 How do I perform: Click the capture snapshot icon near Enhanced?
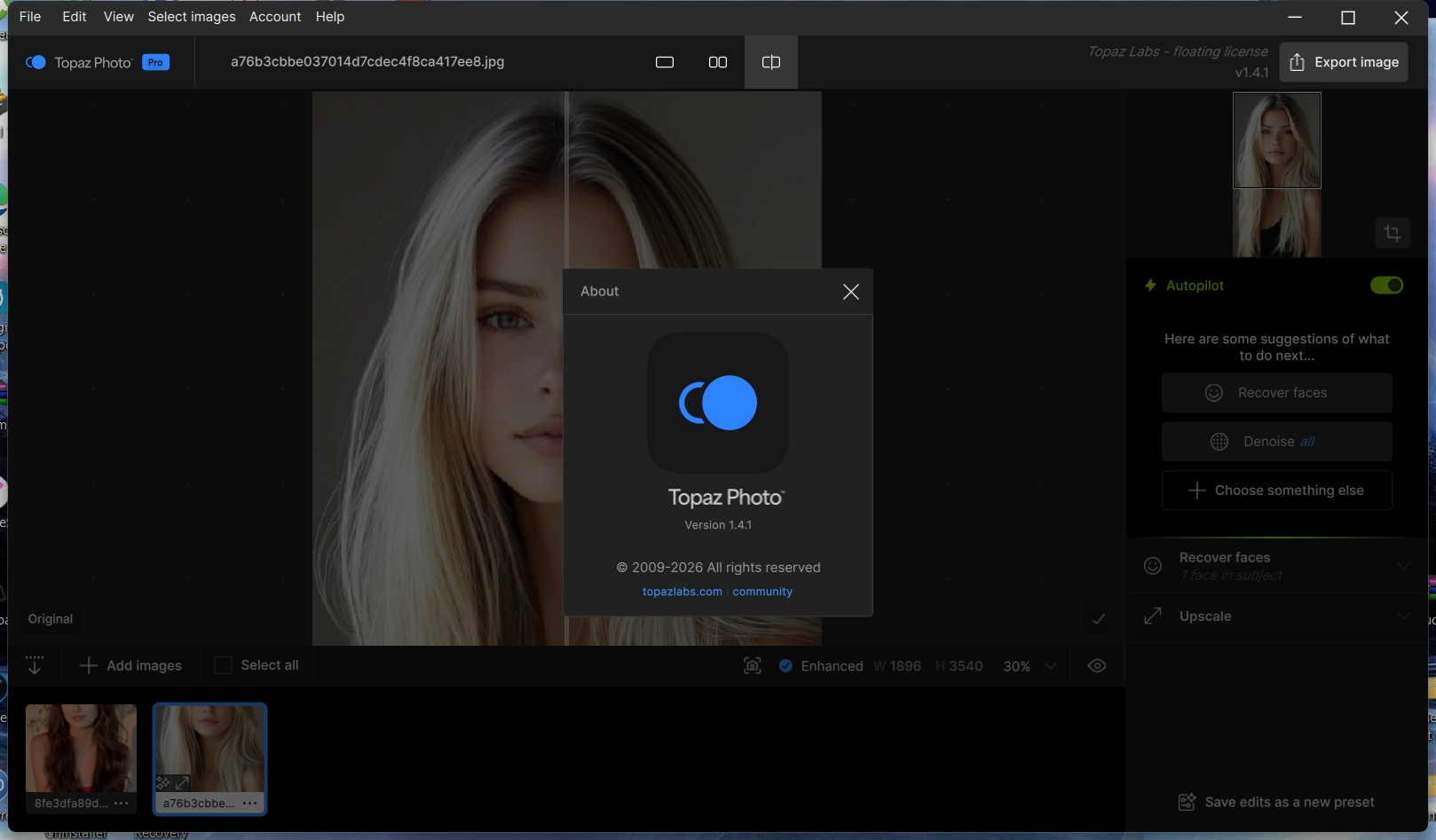coord(753,666)
